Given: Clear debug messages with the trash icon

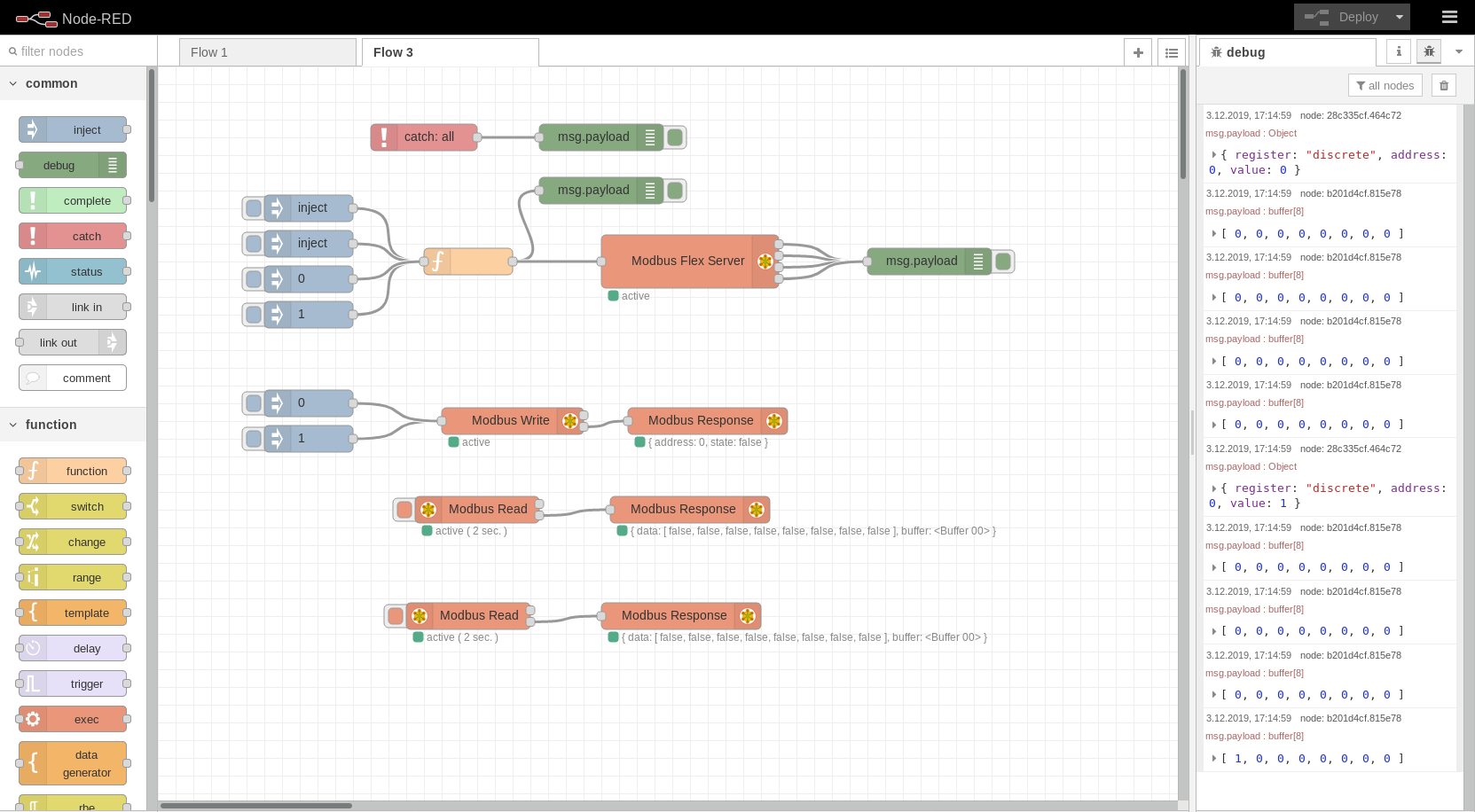Looking at the screenshot, I should [1443, 85].
